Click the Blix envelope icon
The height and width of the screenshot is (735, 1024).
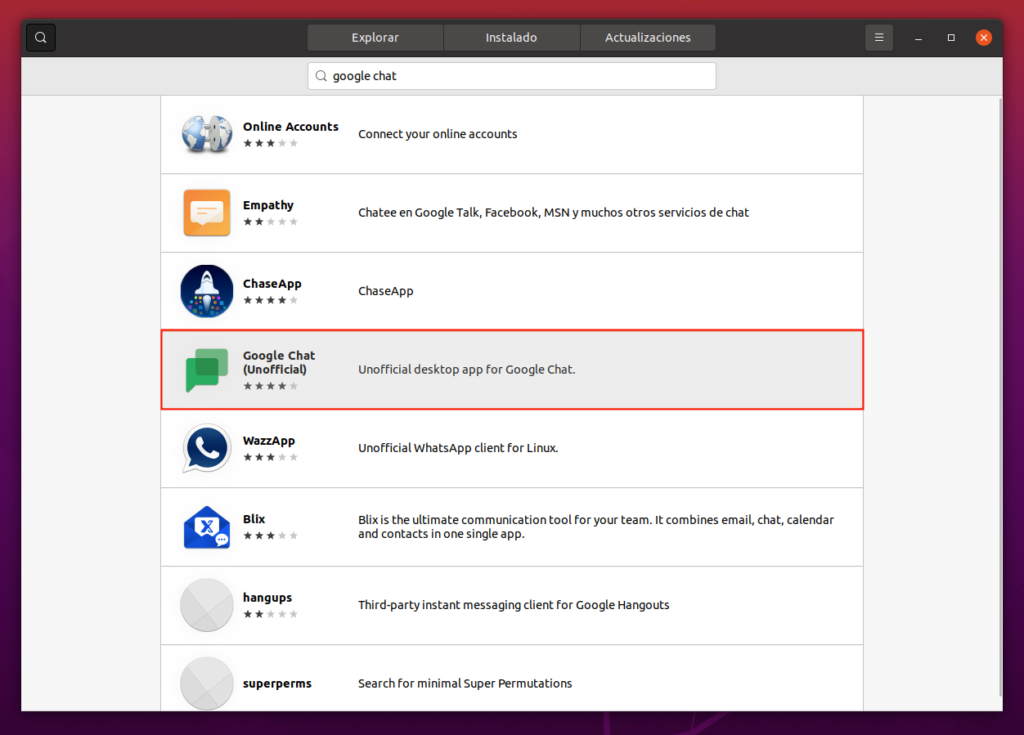click(x=206, y=527)
